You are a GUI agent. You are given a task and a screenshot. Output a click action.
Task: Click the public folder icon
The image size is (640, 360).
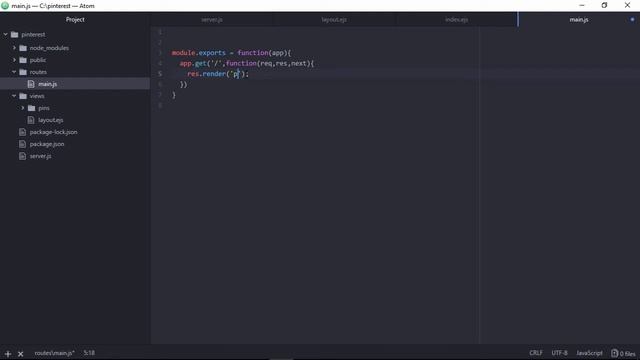coord(23,60)
